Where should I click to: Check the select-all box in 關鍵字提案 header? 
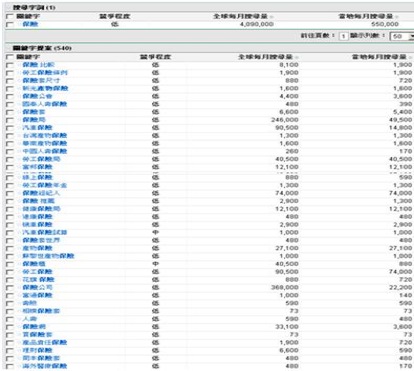[x=10, y=57]
